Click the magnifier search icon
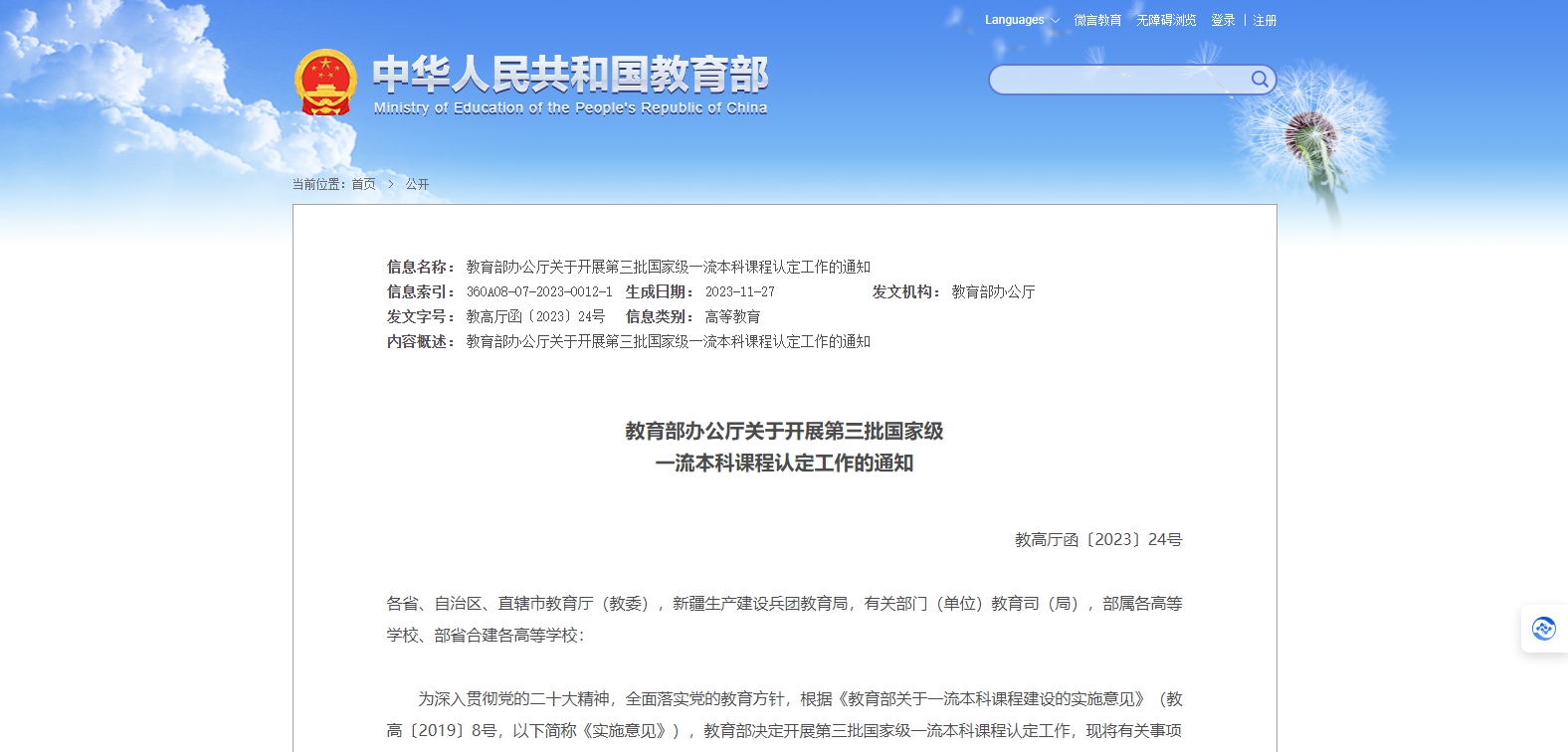1568x752 pixels. 1260,80
